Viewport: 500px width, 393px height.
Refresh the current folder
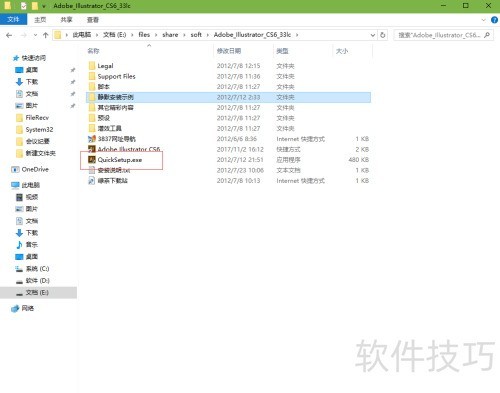click(383, 35)
